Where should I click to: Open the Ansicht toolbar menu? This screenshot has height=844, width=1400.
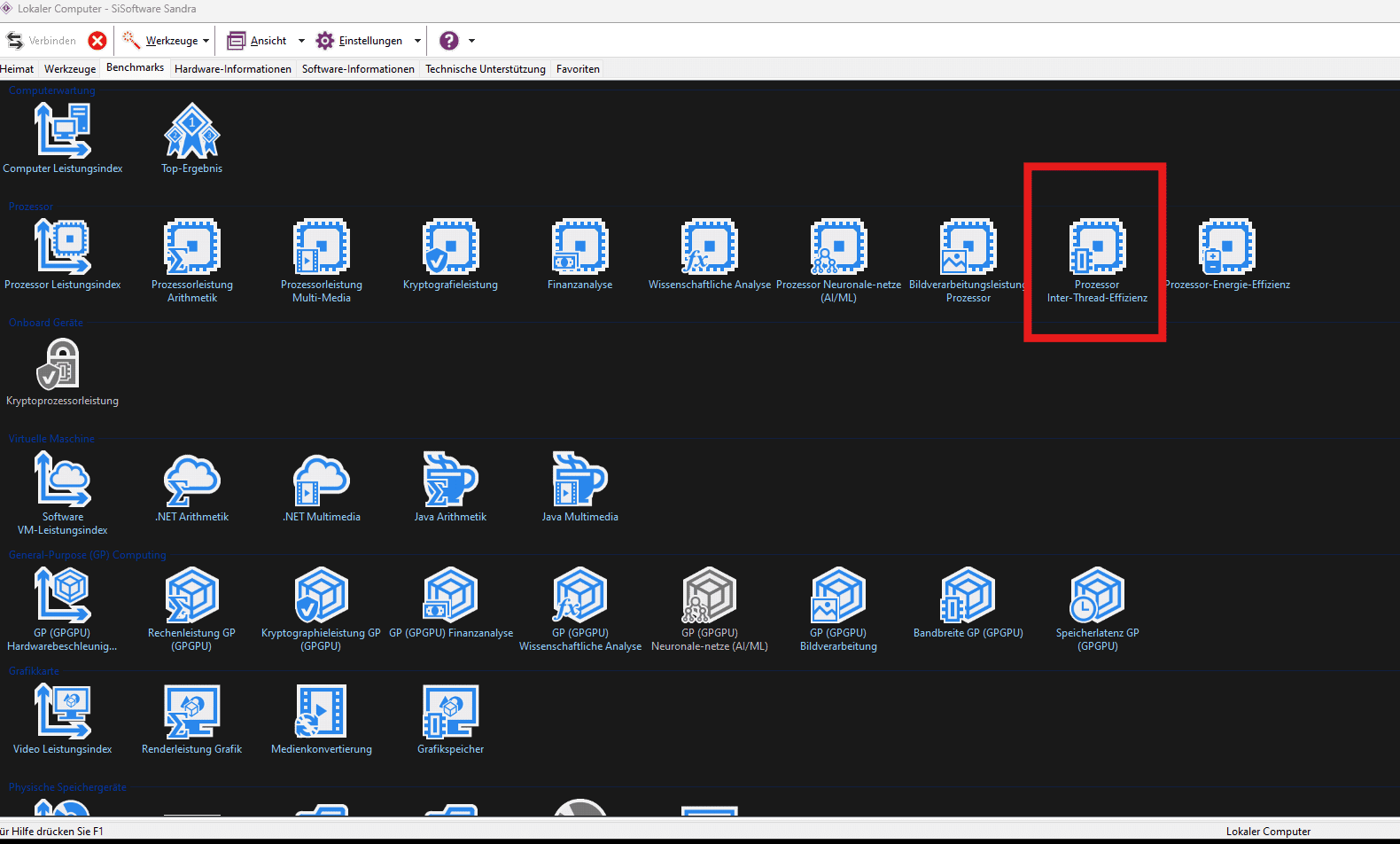258,41
